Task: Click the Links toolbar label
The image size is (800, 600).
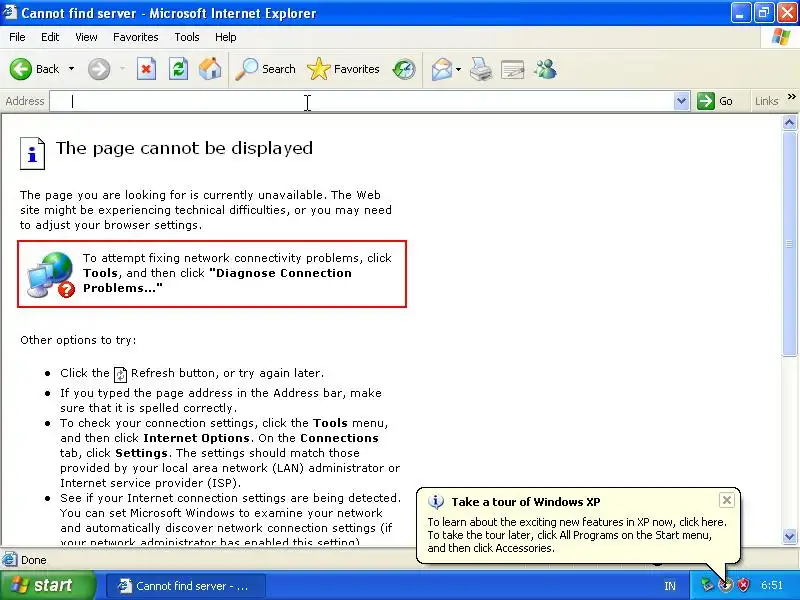Action: [767, 101]
